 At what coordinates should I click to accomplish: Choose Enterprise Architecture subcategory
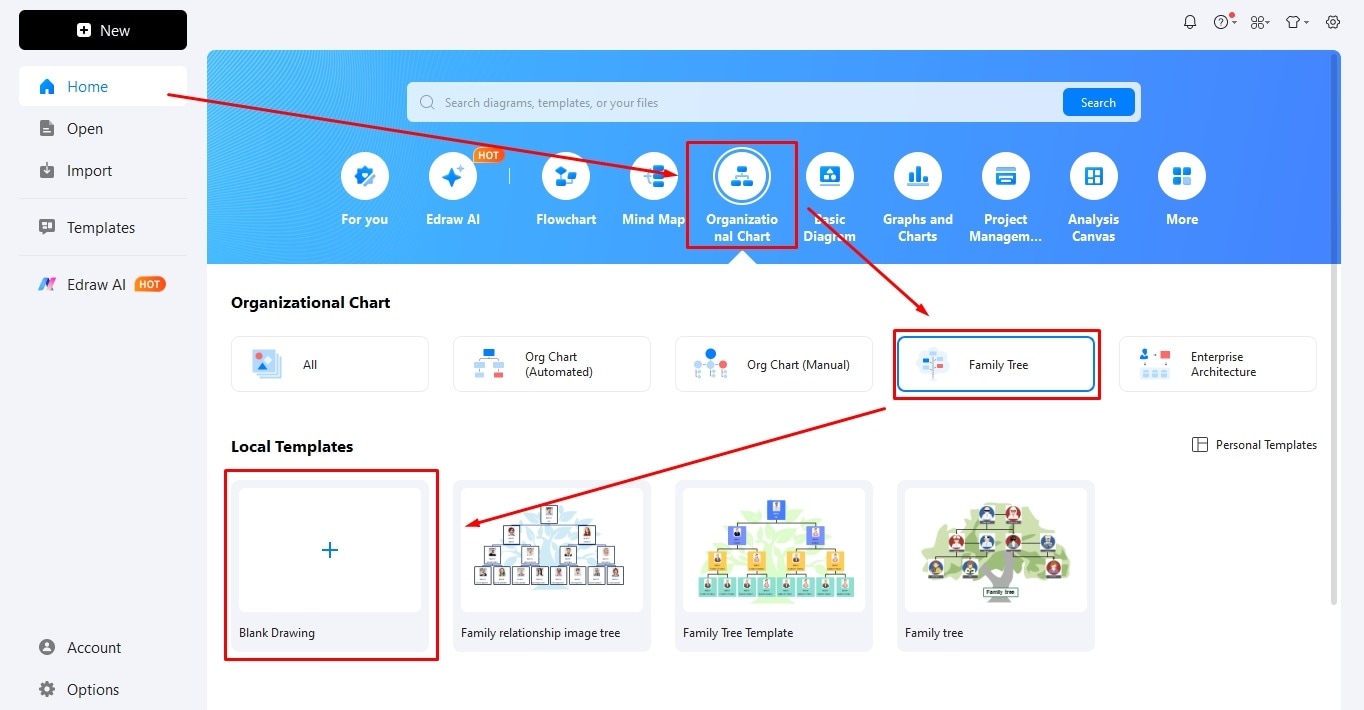click(1218, 364)
